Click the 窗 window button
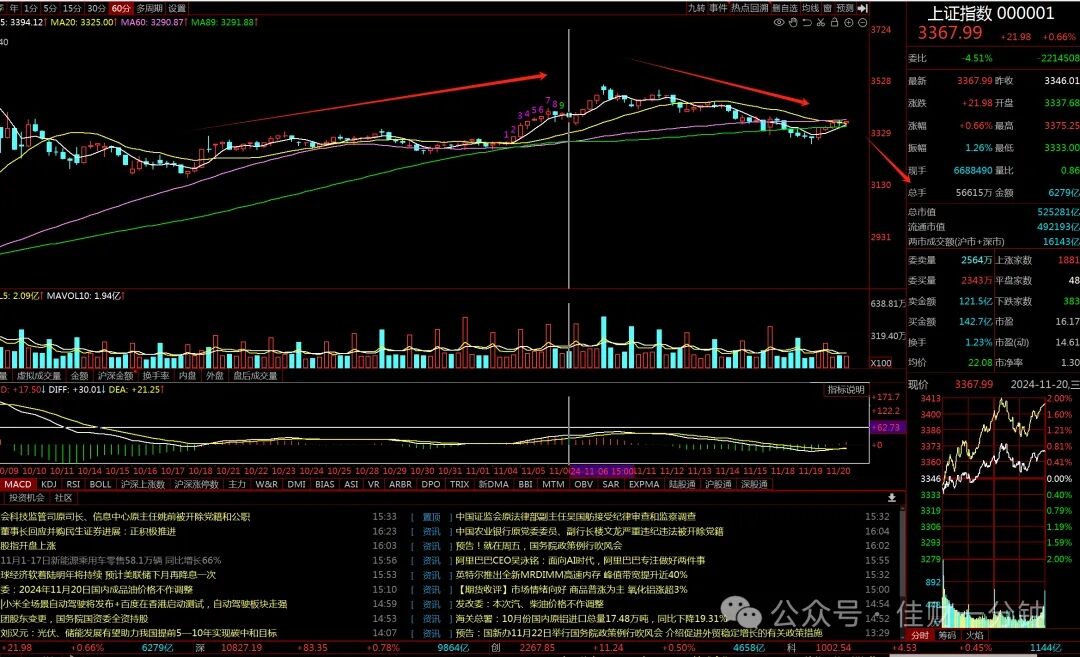The width and height of the screenshot is (1080, 657). point(827,8)
